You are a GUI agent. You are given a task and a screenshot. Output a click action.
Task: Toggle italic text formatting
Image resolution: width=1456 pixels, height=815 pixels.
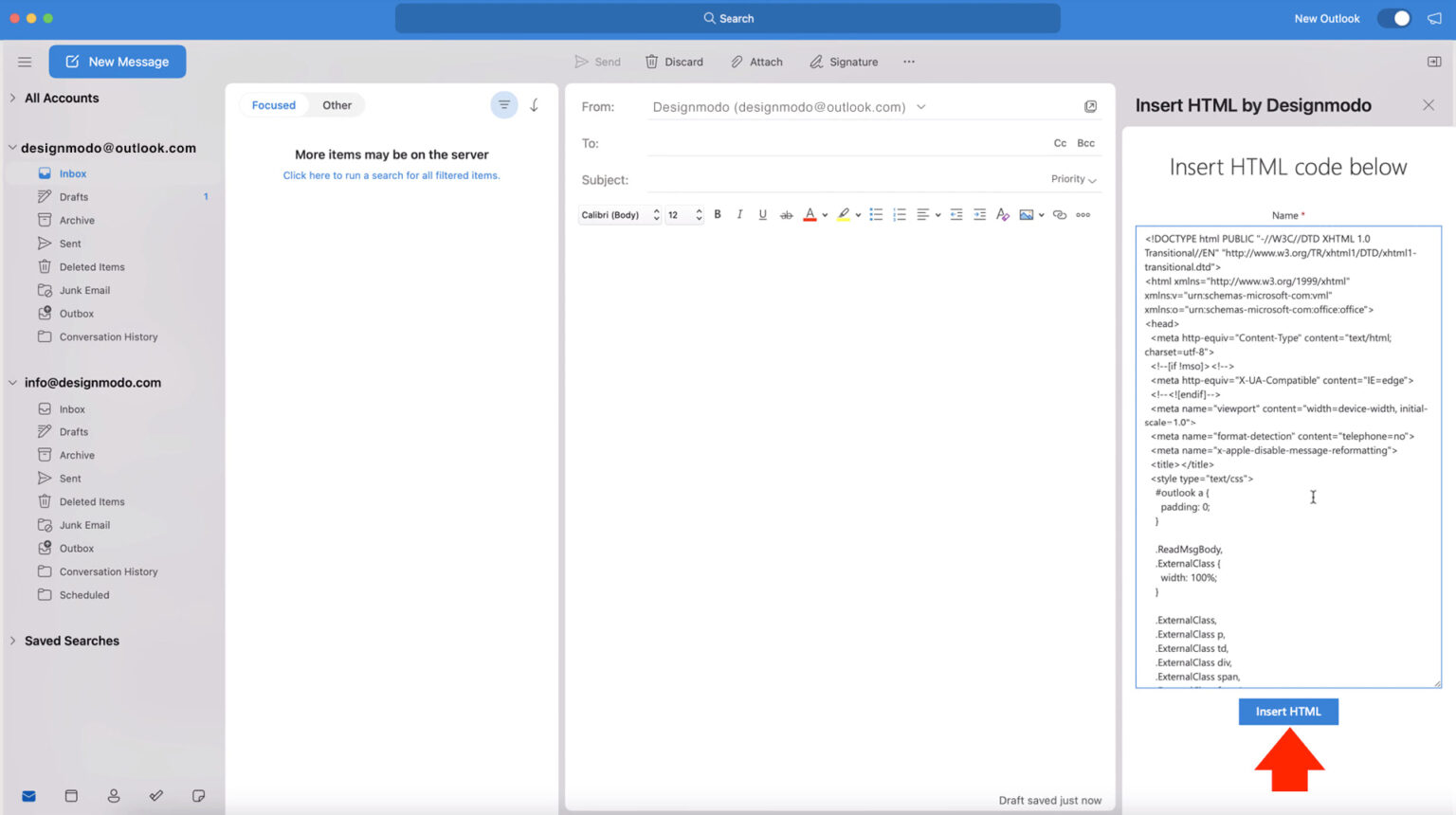739,215
